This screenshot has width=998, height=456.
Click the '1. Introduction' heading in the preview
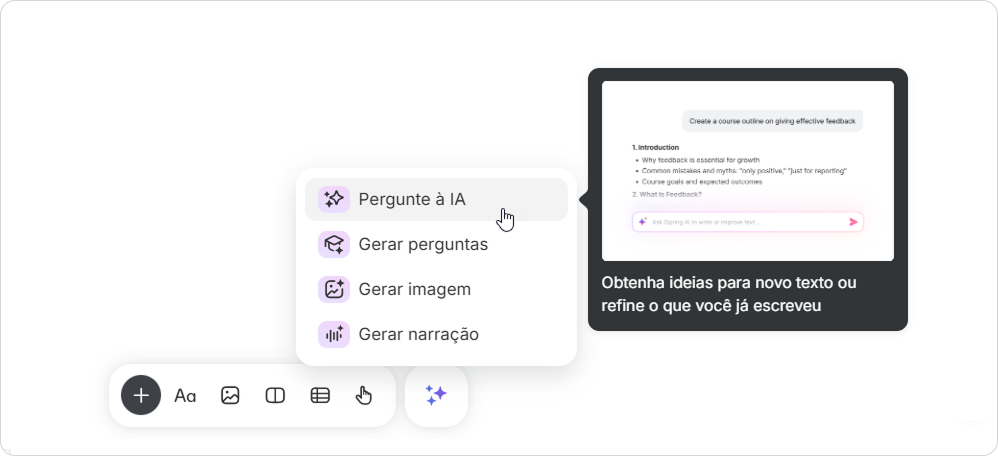click(x=655, y=147)
